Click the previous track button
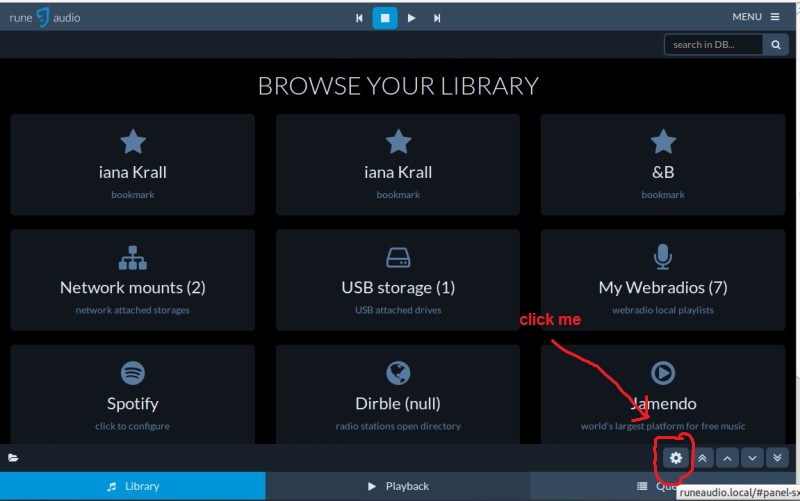The width and height of the screenshot is (800, 501). point(359,18)
